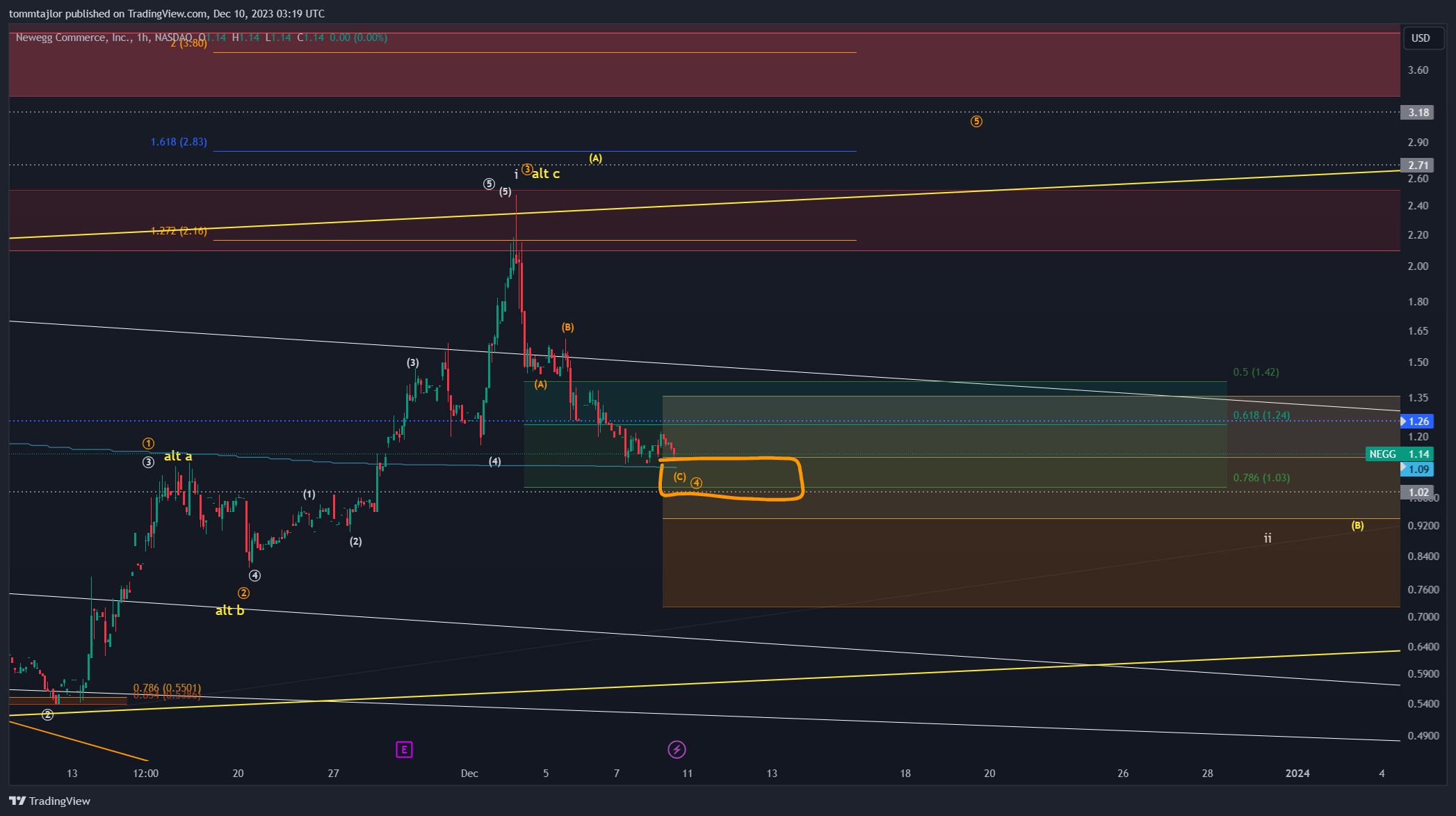Screen dimensions: 1456x816
Task: Click the purple E earnings marker
Action: [404, 749]
